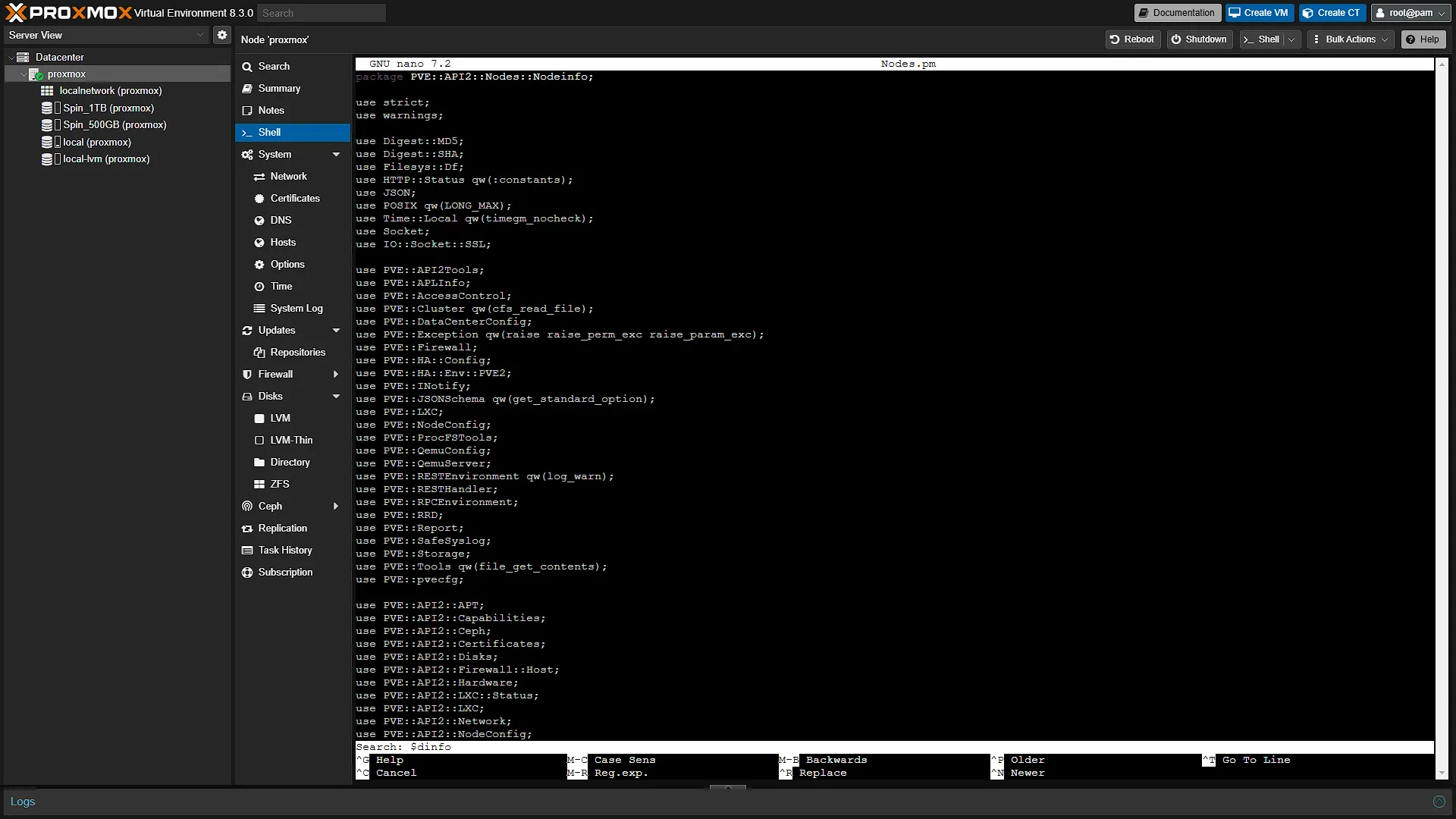The image size is (1456, 819).
Task: Open the node Search menu item
Action: pyautogui.click(x=293, y=67)
